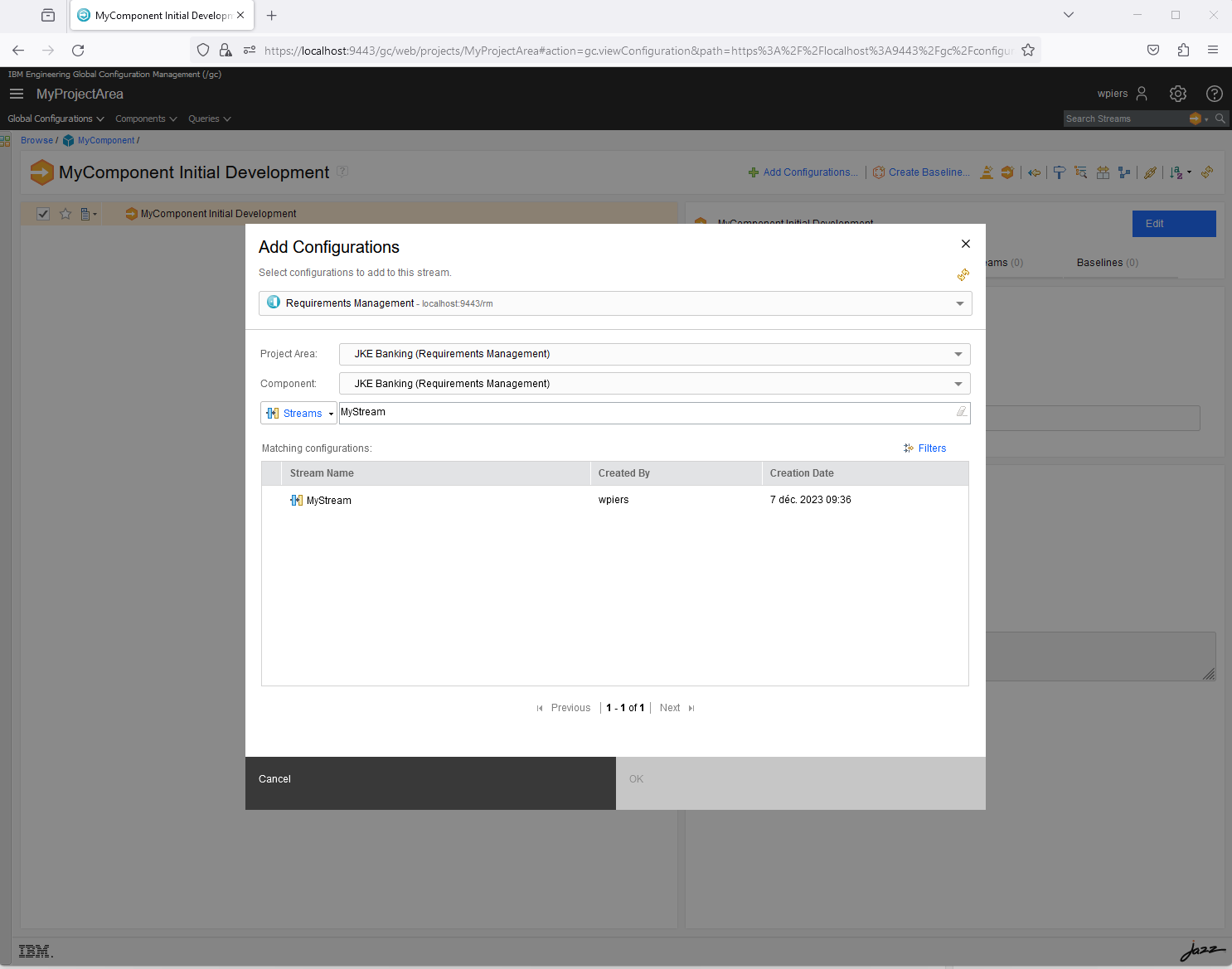Toggle the select-all checkbox in tree header
Image resolution: width=1232 pixels, height=969 pixels.
click(x=43, y=214)
